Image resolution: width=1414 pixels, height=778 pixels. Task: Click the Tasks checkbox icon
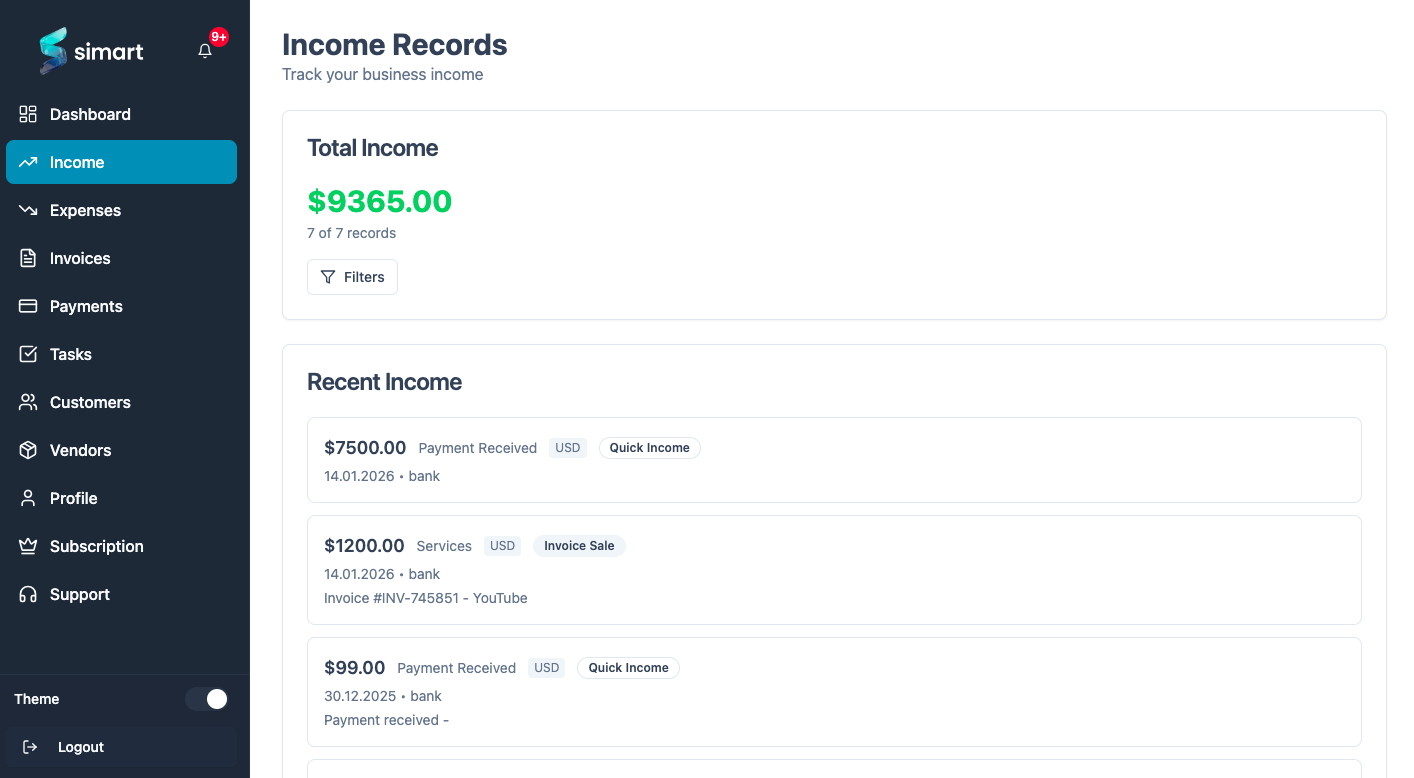pos(28,354)
